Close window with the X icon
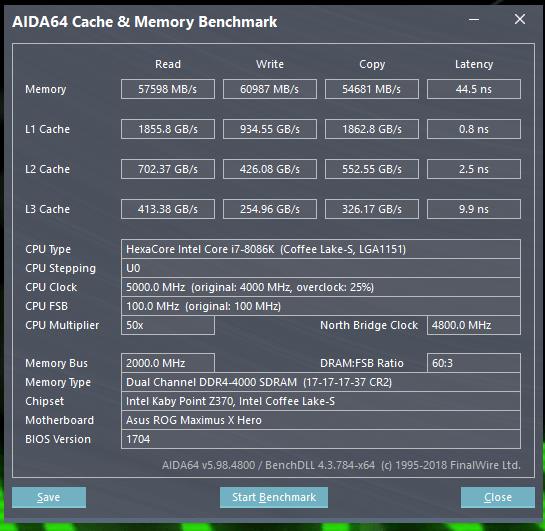Screen dimensions: 545x531 point(520,19)
